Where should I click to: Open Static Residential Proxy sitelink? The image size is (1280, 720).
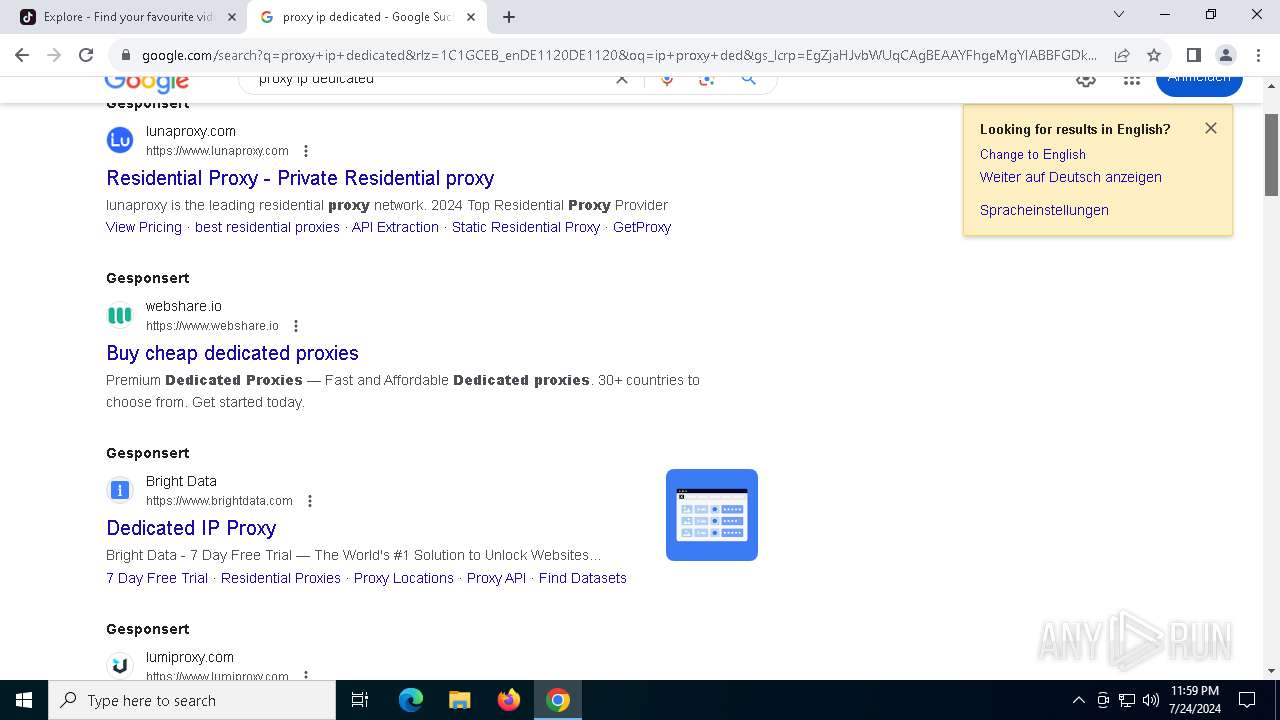pyautogui.click(x=526, y=227)
